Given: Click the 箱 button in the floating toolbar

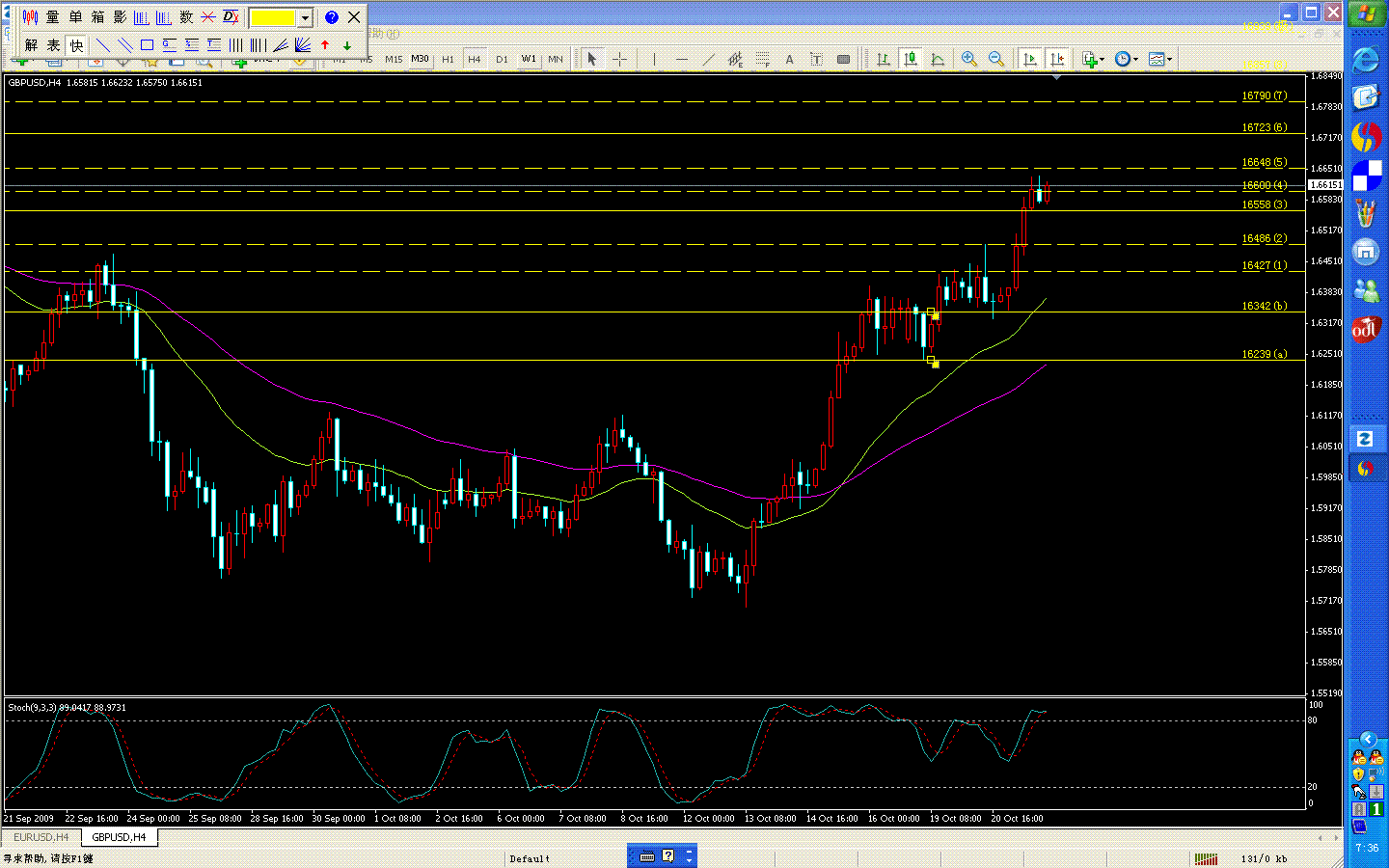Looking at the screenshot, I should point(97,17).
